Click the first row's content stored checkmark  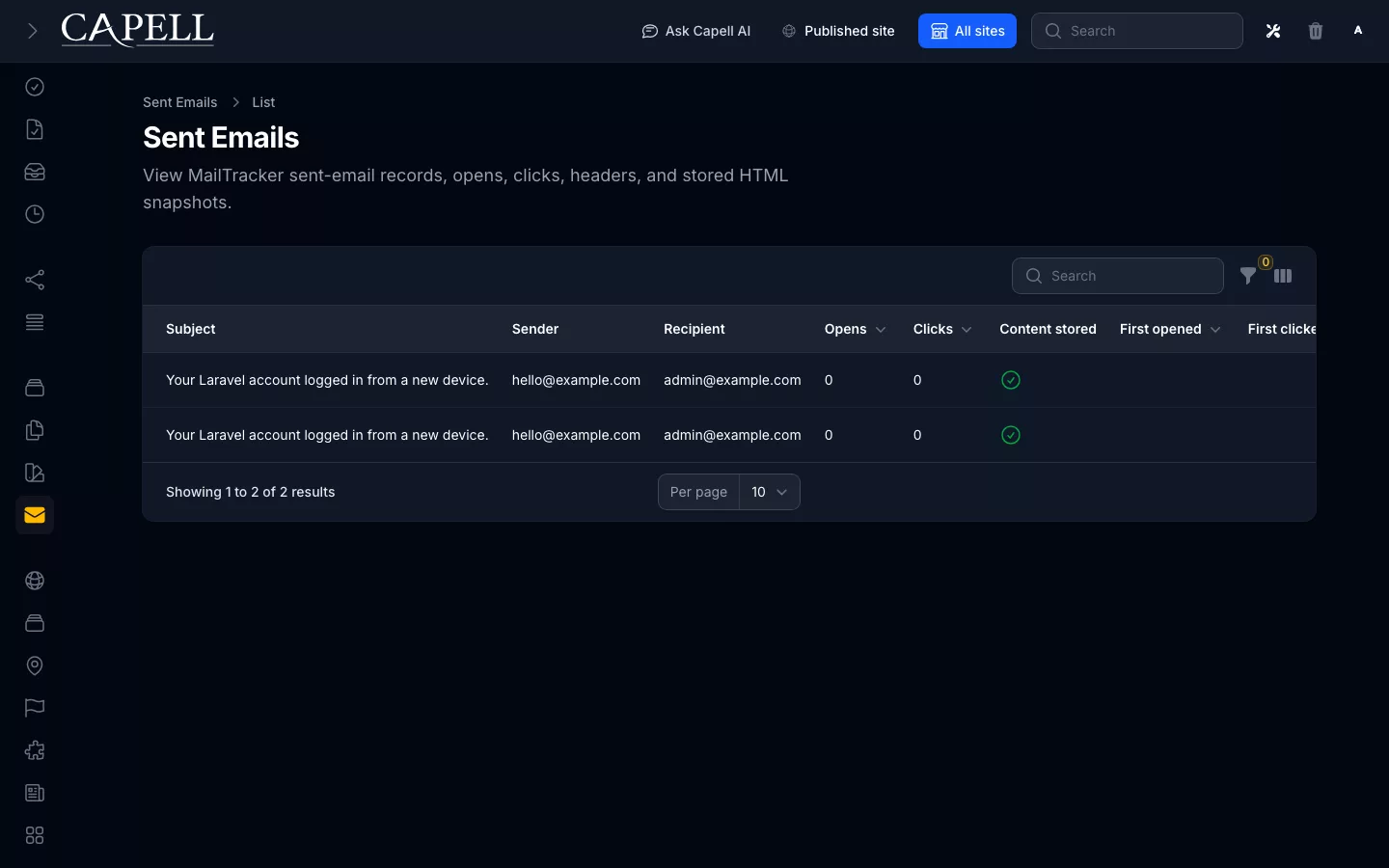(1011, 380)
